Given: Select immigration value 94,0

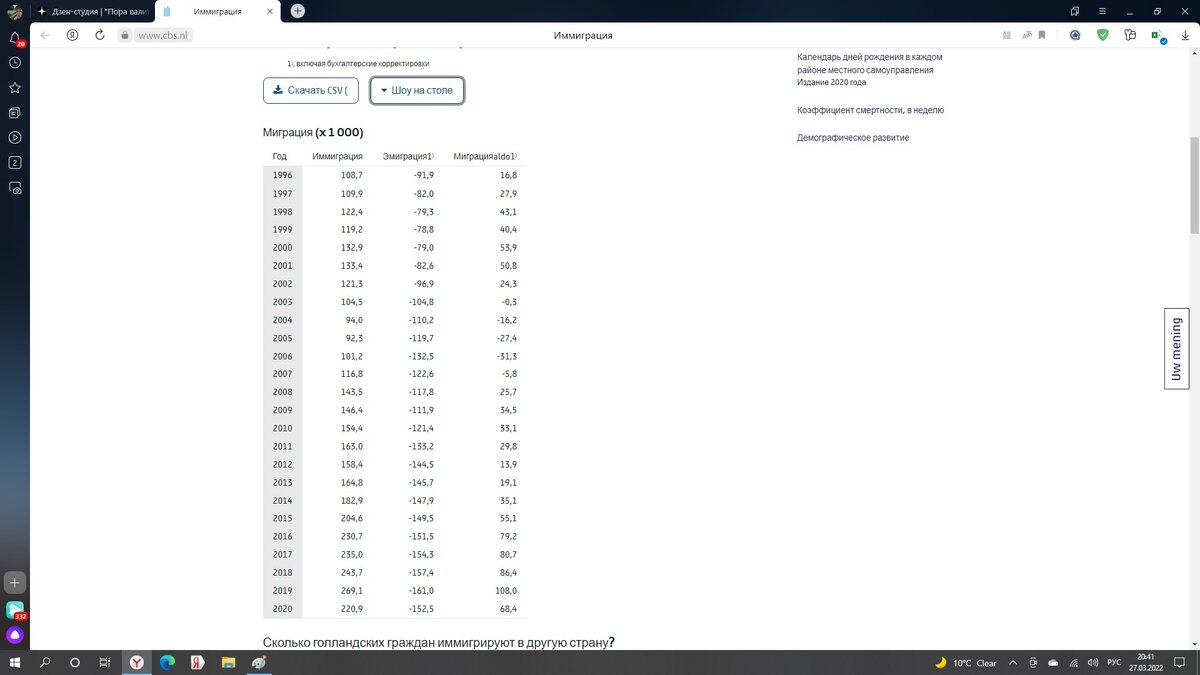Looking at the screenshot, I should pos(354,319).
